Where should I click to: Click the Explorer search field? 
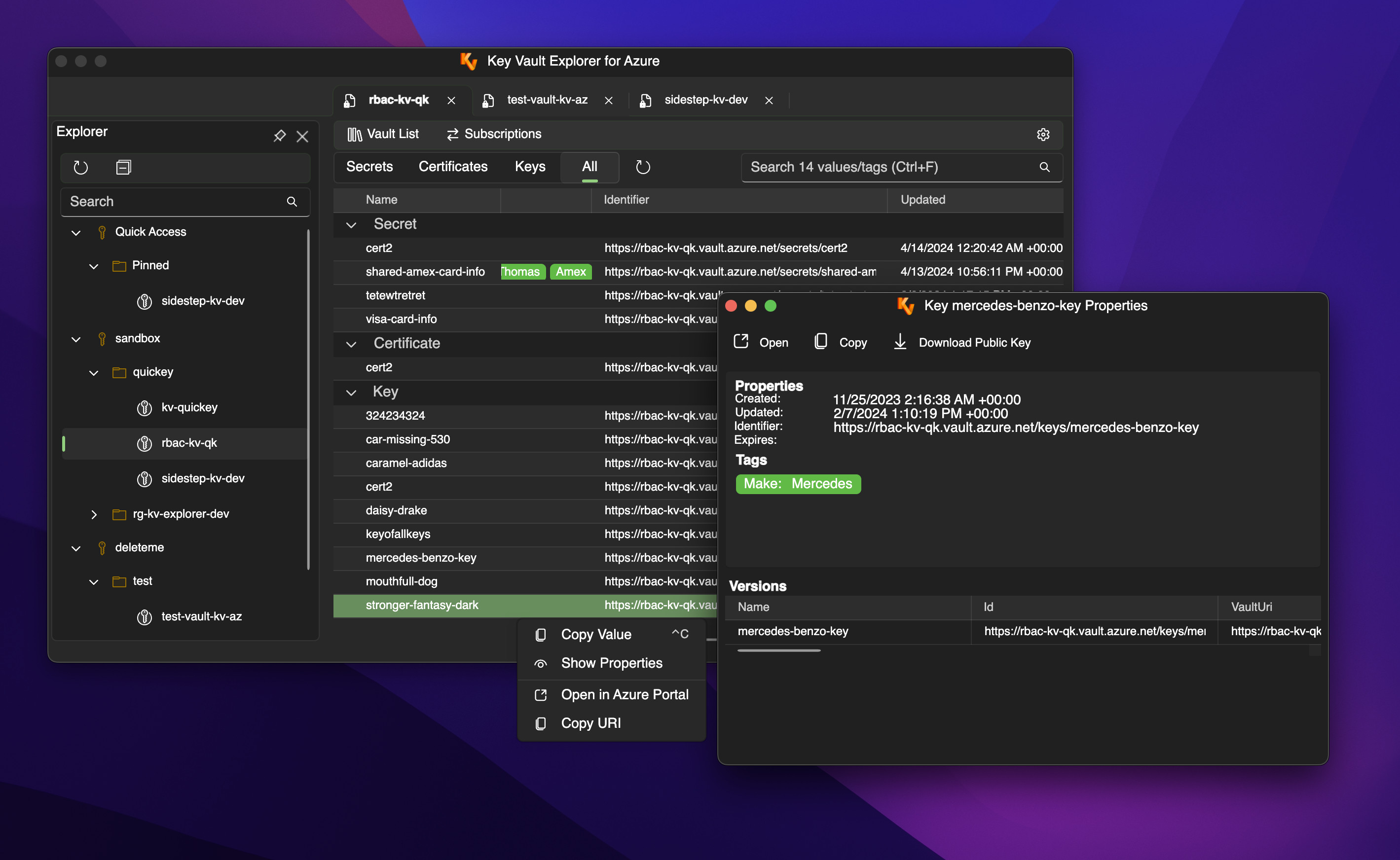pyautogui.click(x=176, y=201)
